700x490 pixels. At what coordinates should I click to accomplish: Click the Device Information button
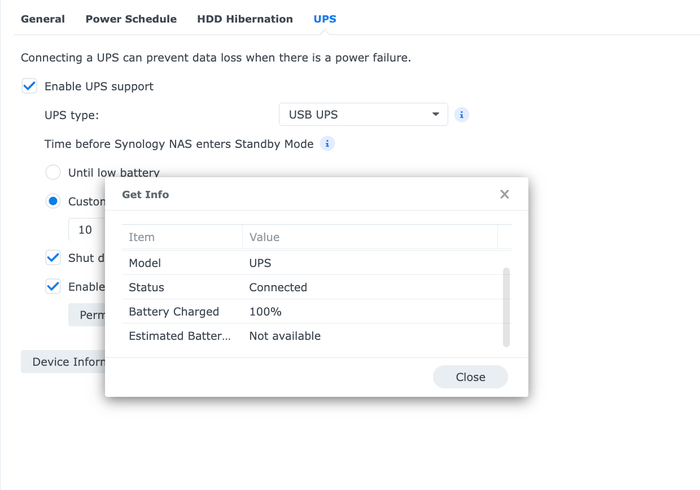[63, 362]
